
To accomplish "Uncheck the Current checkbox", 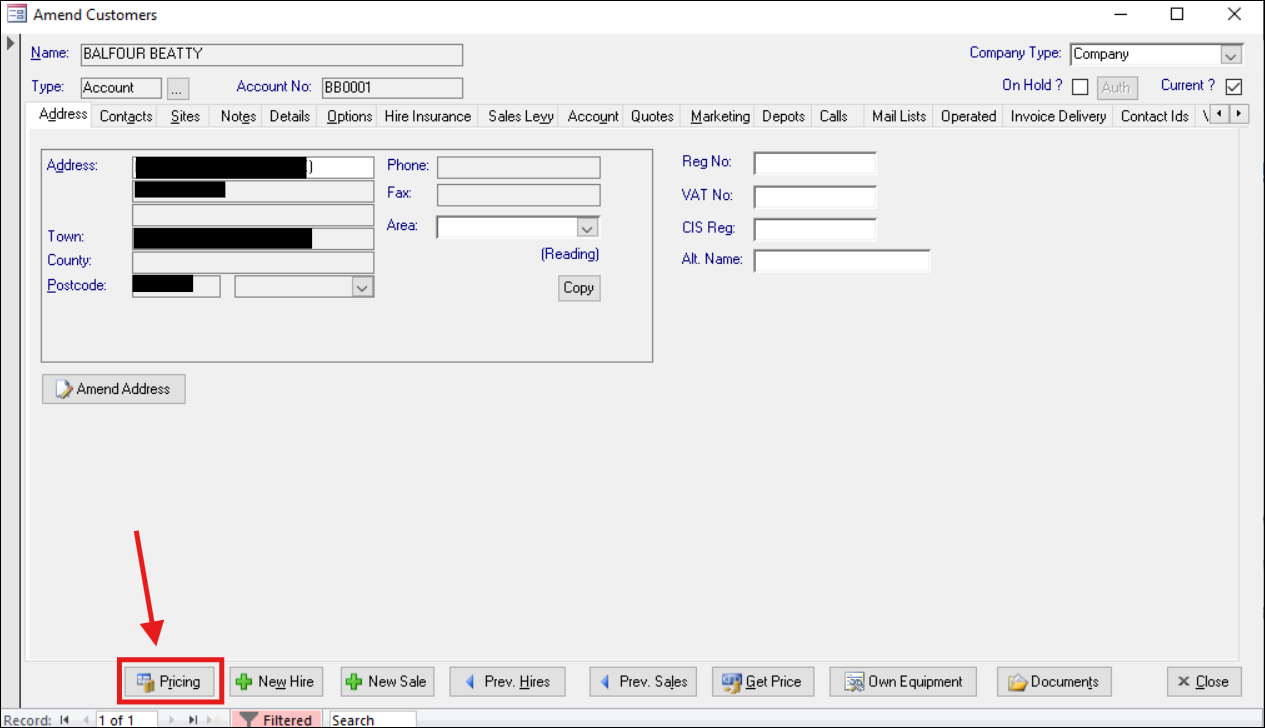I will [1234, 86].
